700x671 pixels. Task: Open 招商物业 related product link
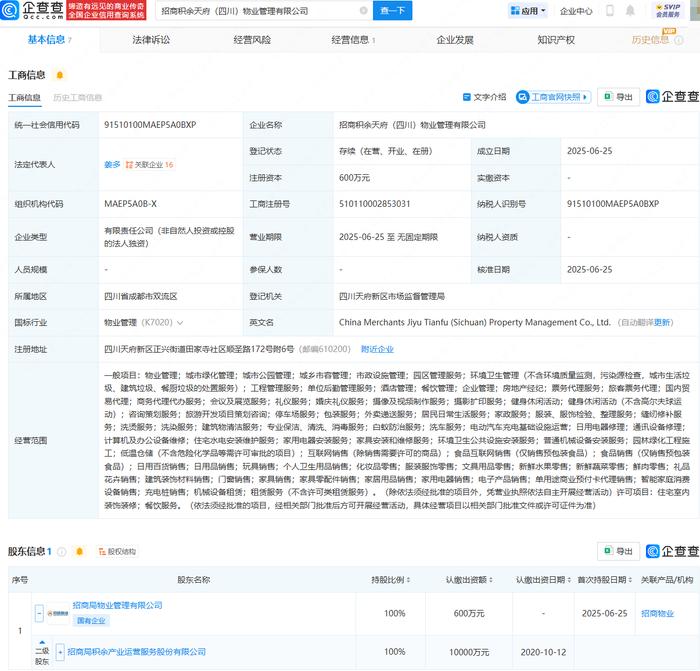click(657, 613)
